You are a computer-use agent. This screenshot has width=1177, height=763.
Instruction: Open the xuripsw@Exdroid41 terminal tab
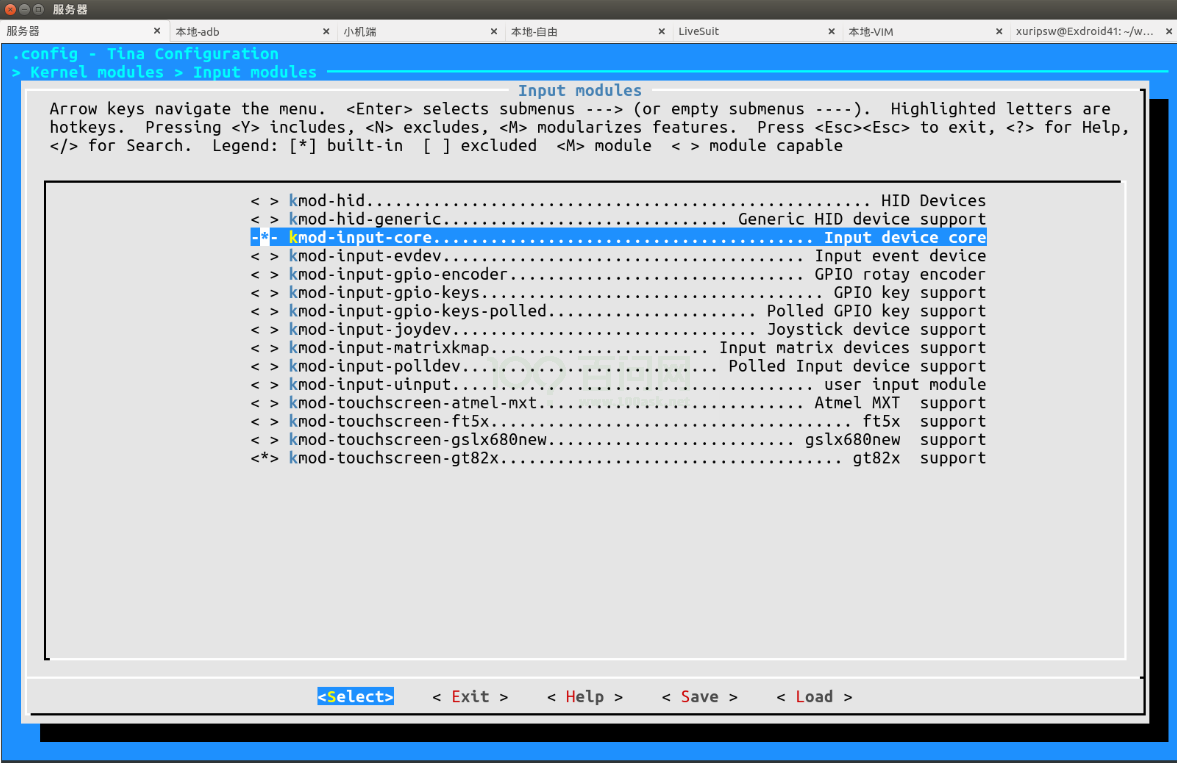point(1085,32)
